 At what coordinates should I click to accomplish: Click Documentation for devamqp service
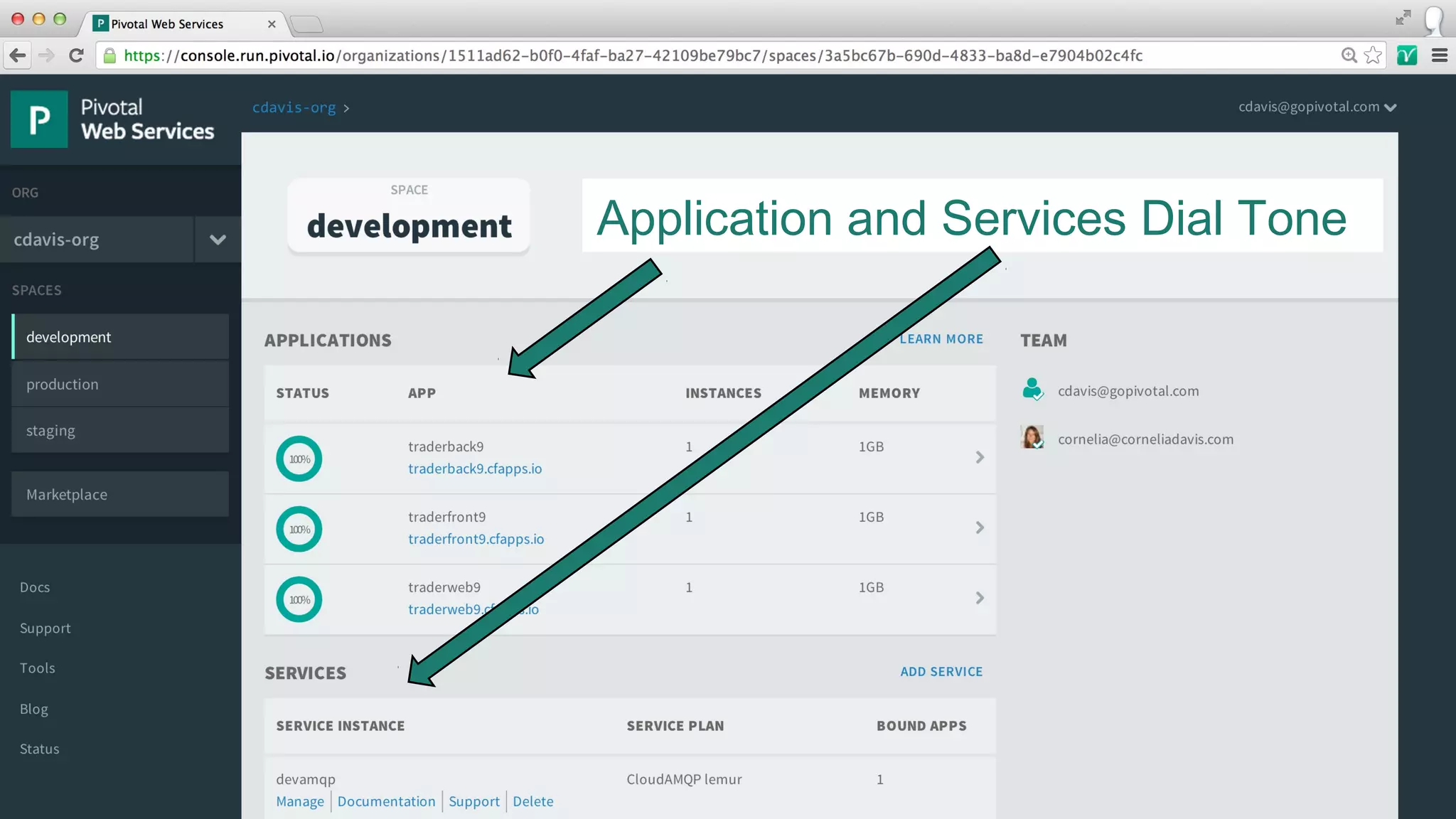click(386, 801)
